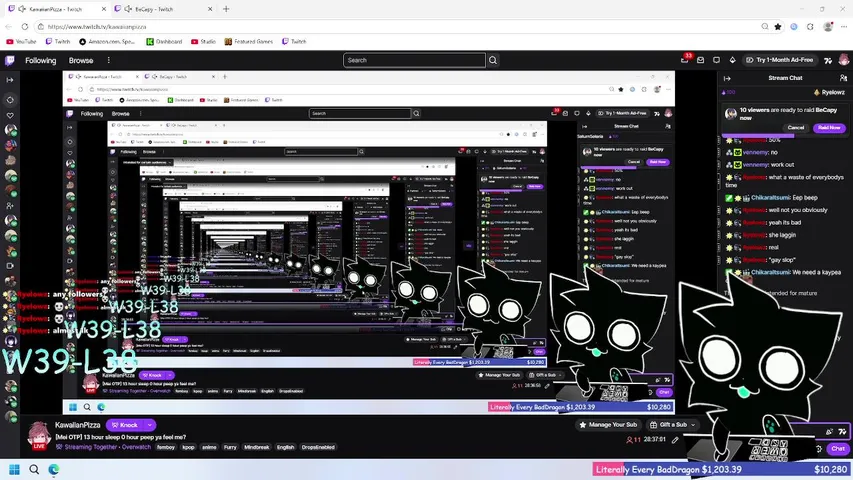Select the English tag

tap(286, 447)
